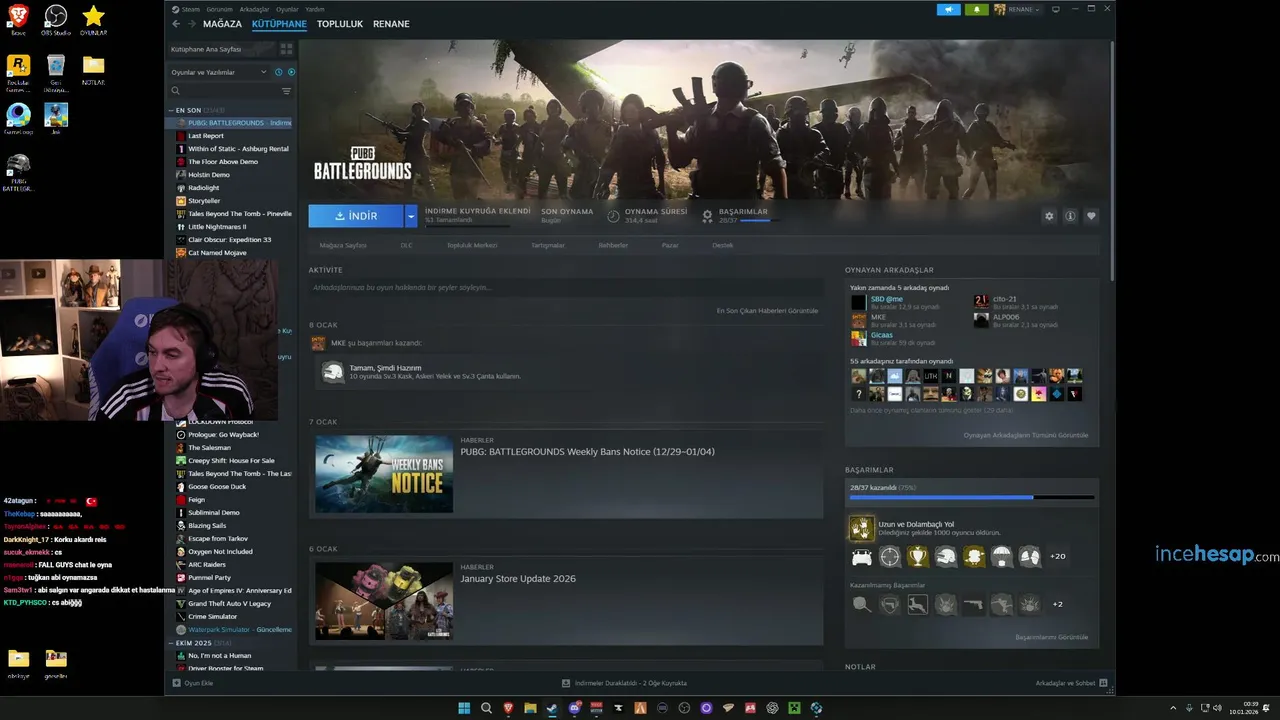Open İndirmeler Duraklatıldı downloads status
The width and height of the screenshot is (1280, 720).
click(x=624, y=683)
